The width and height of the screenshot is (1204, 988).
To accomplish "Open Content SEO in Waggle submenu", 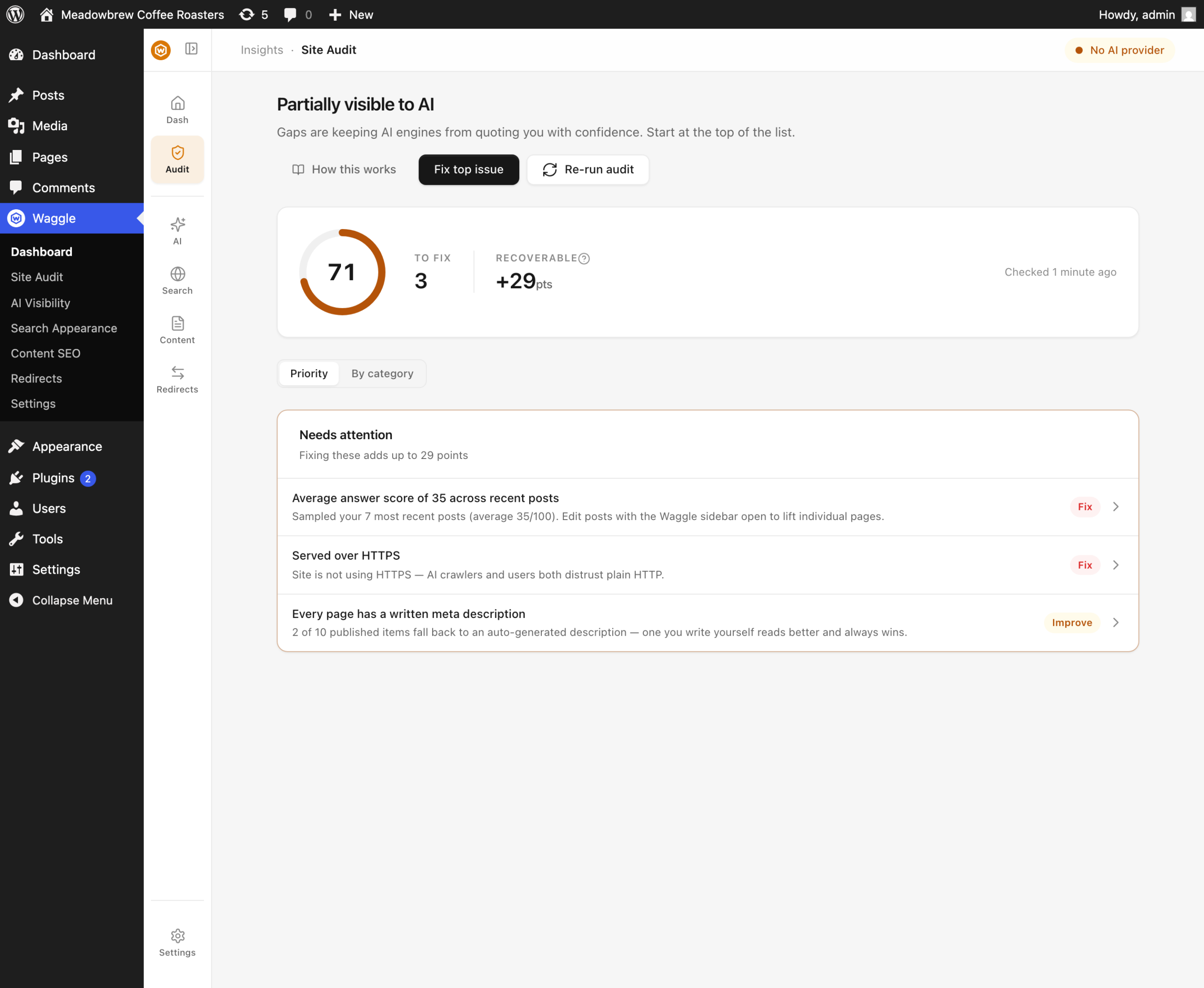I will click(x=46, y=354).
